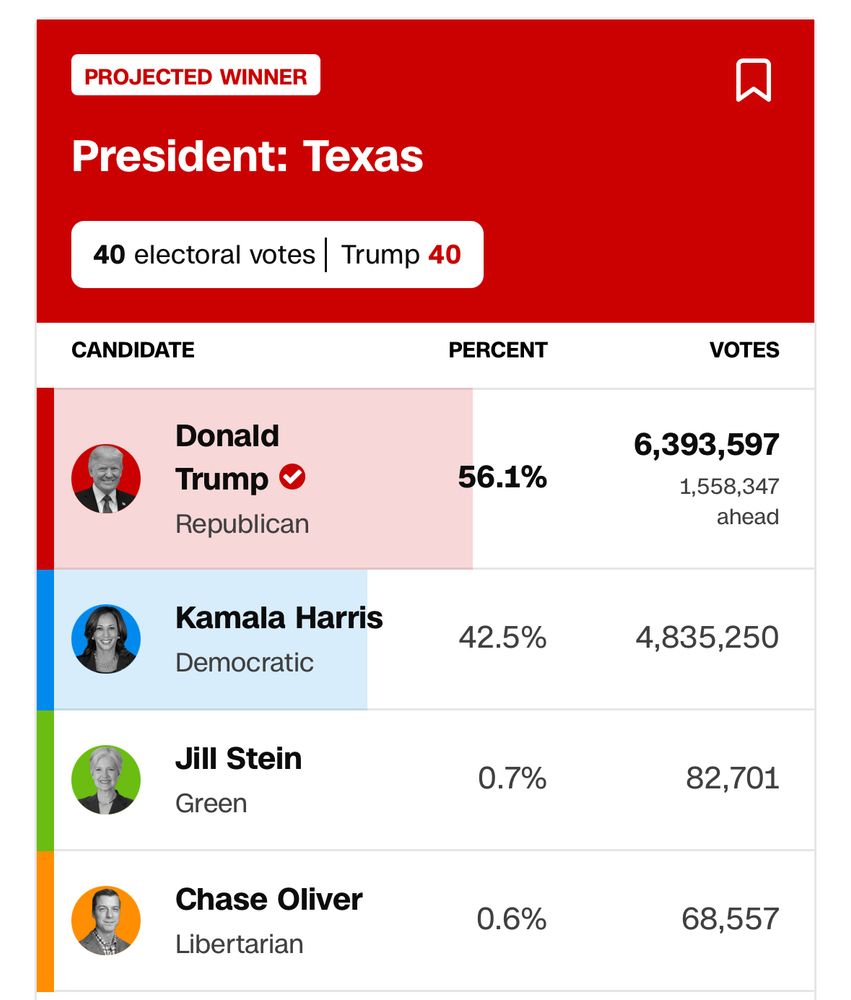Click the Green candidate's portrait photo
This screenshot has width=851, height=1000.
[x=106, y=780]
